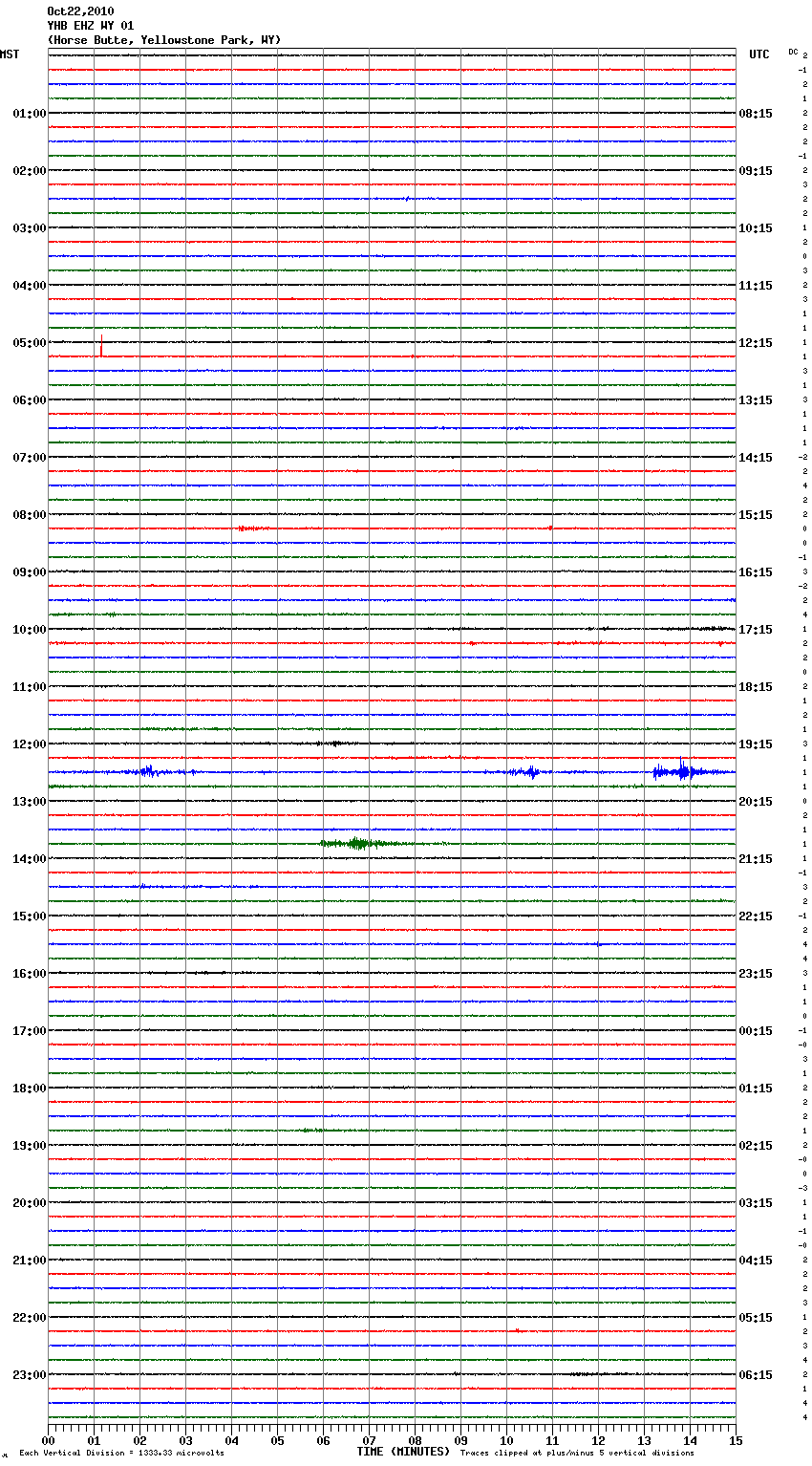Click the Traces clipped at plus/minus 5 divisions note
812x1466 pixels.
coord(577,1453)
